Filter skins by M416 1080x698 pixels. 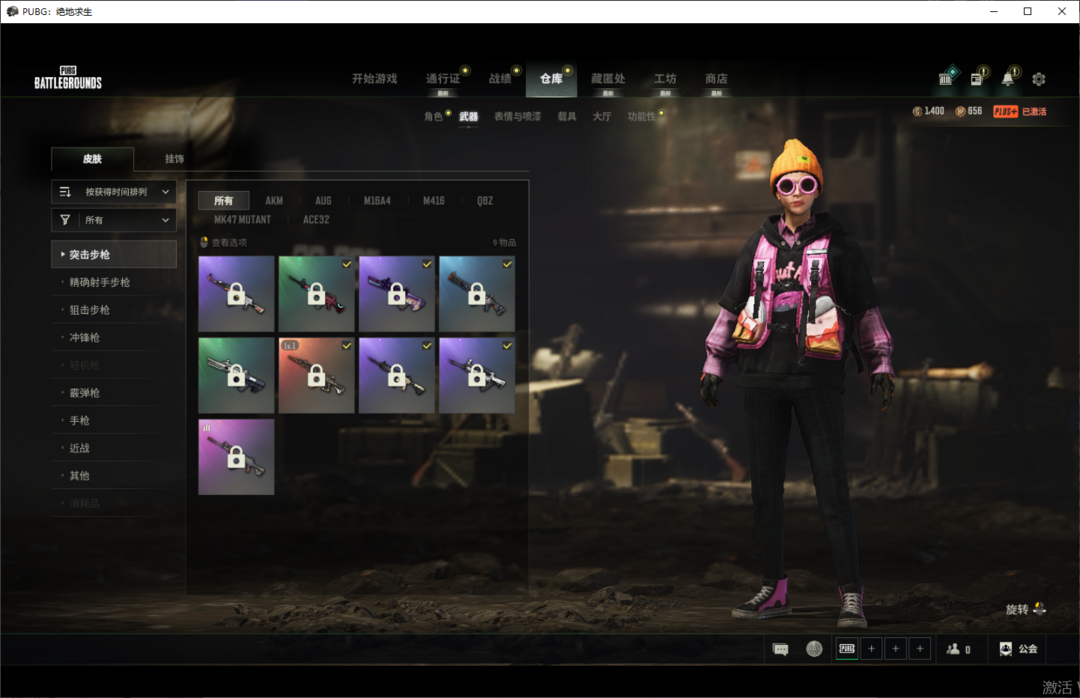coord(433,201)
